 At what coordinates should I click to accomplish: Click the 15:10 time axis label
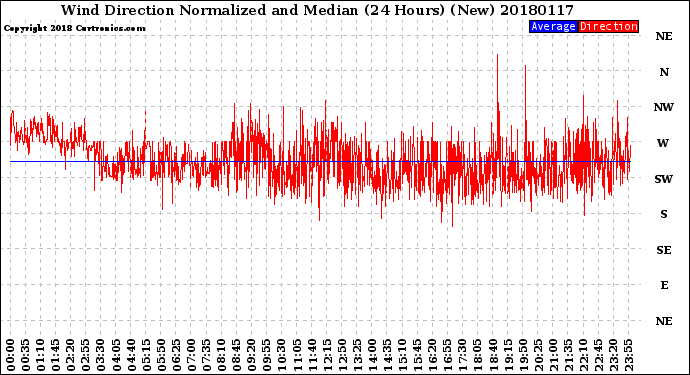(x=402, y=355)
